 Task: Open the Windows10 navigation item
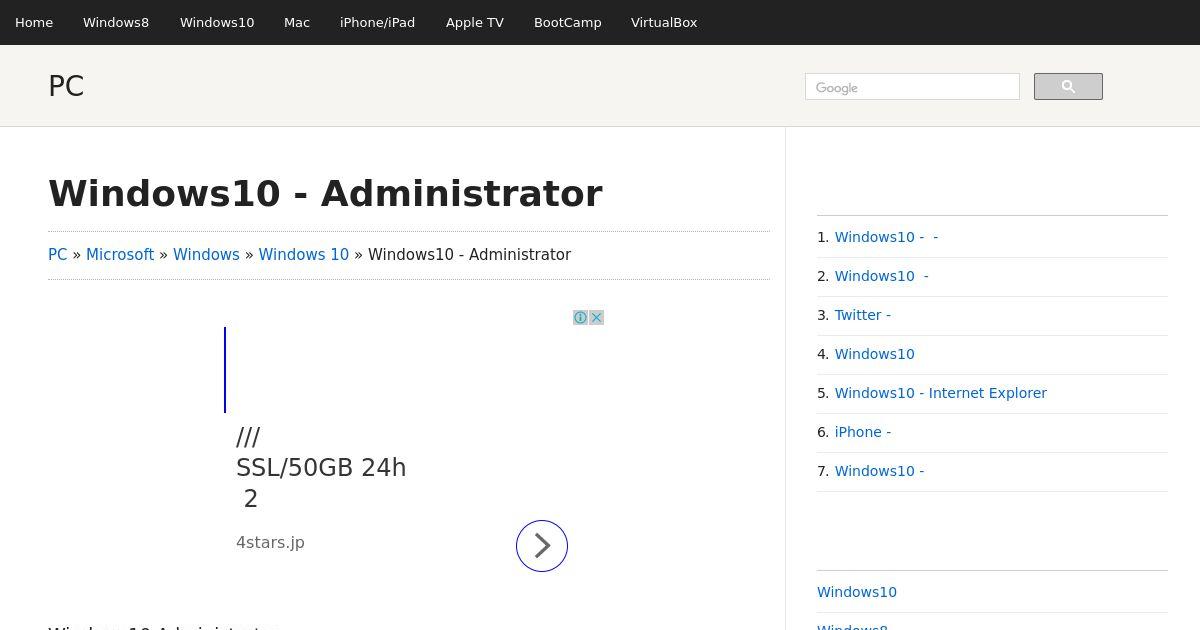tap(217, 22)
